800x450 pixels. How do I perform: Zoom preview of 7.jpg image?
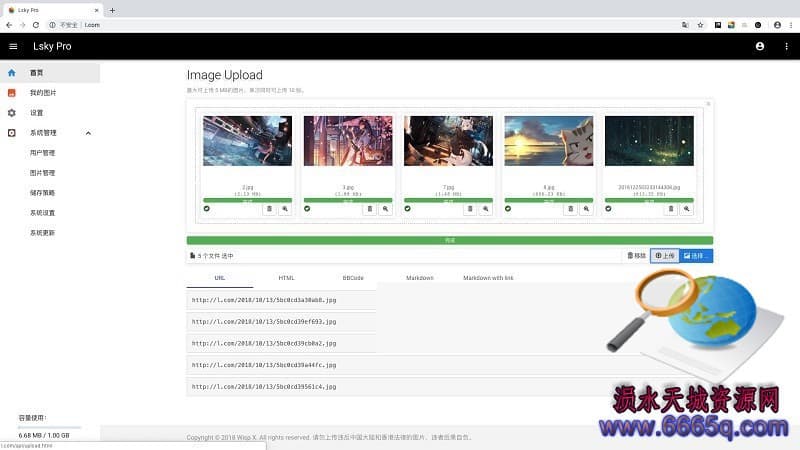(486, 209)
